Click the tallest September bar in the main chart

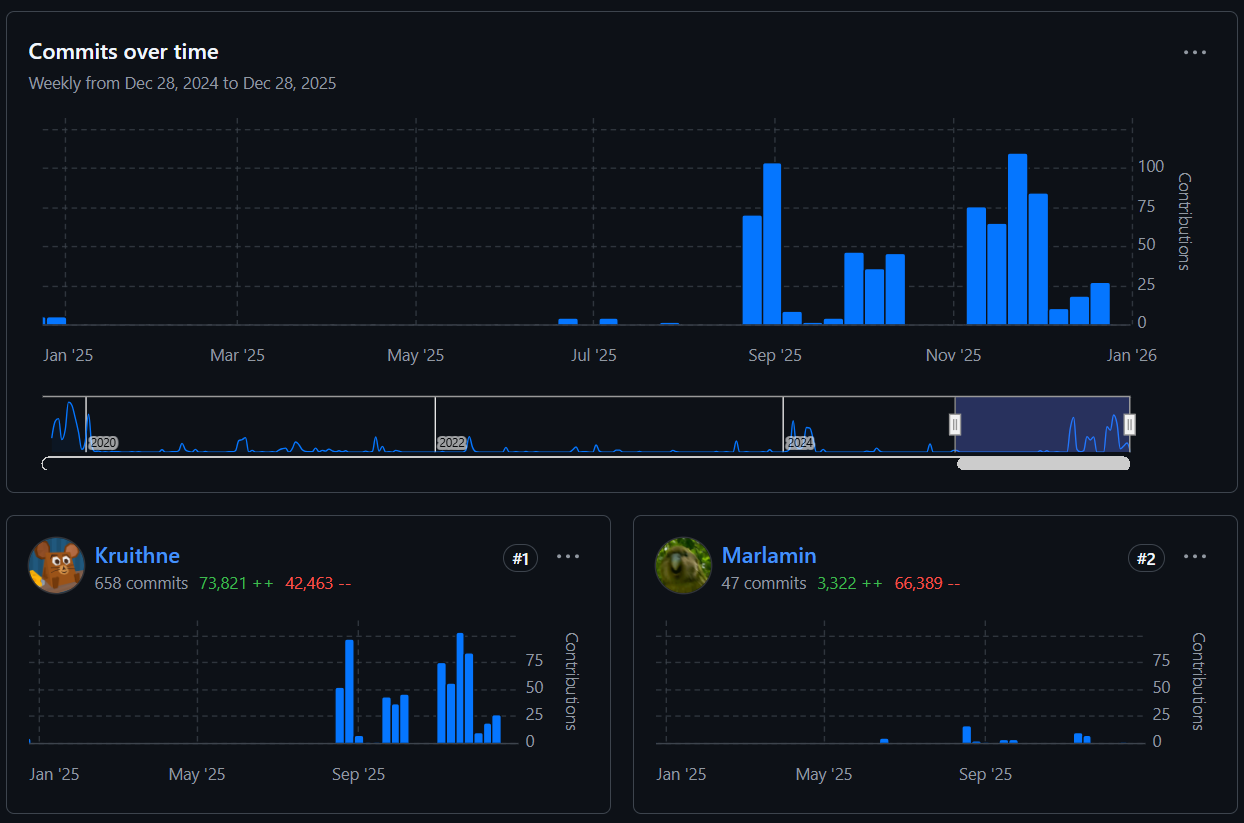point(771,245)
